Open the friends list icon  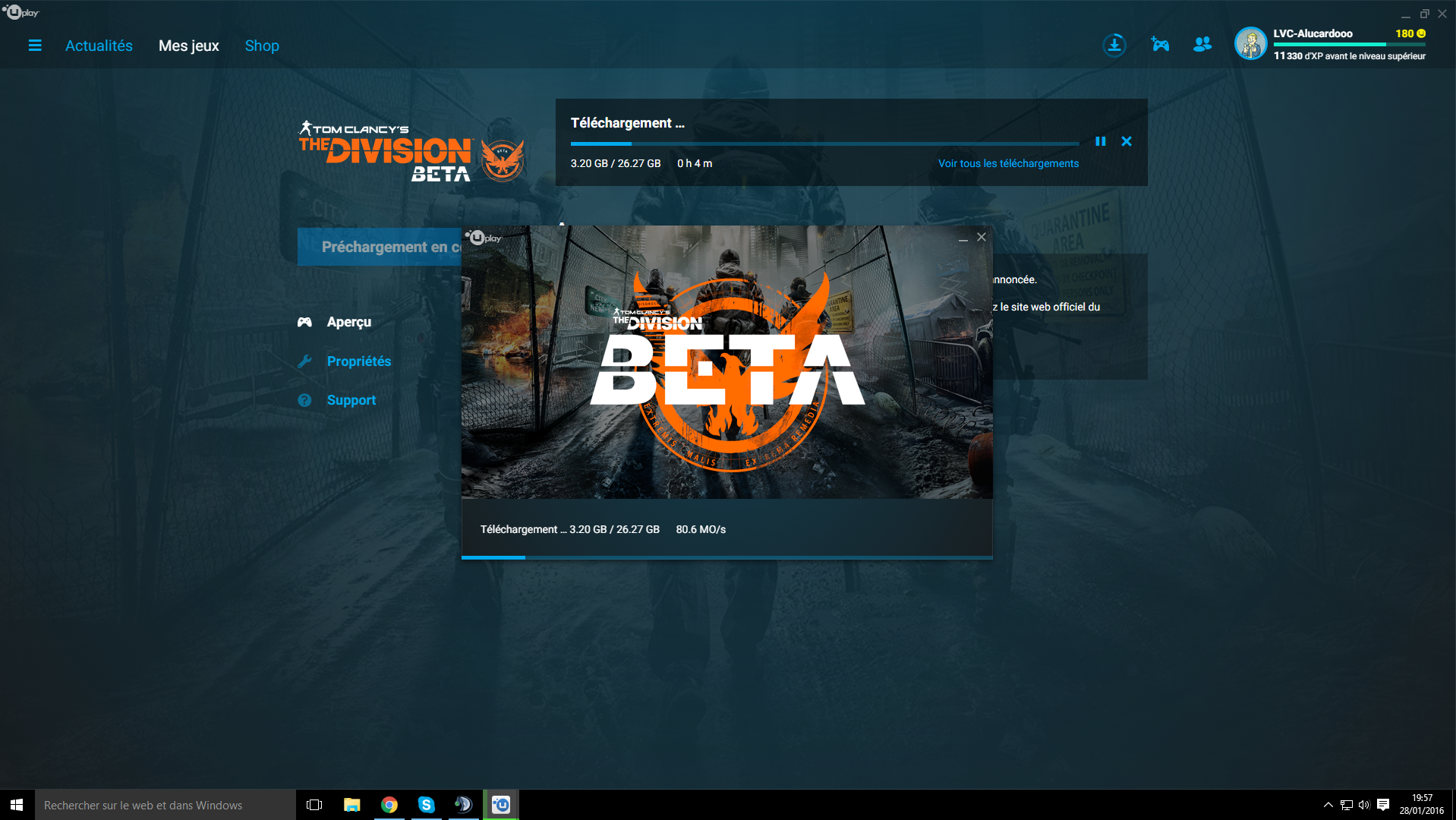click(1202, 45)
